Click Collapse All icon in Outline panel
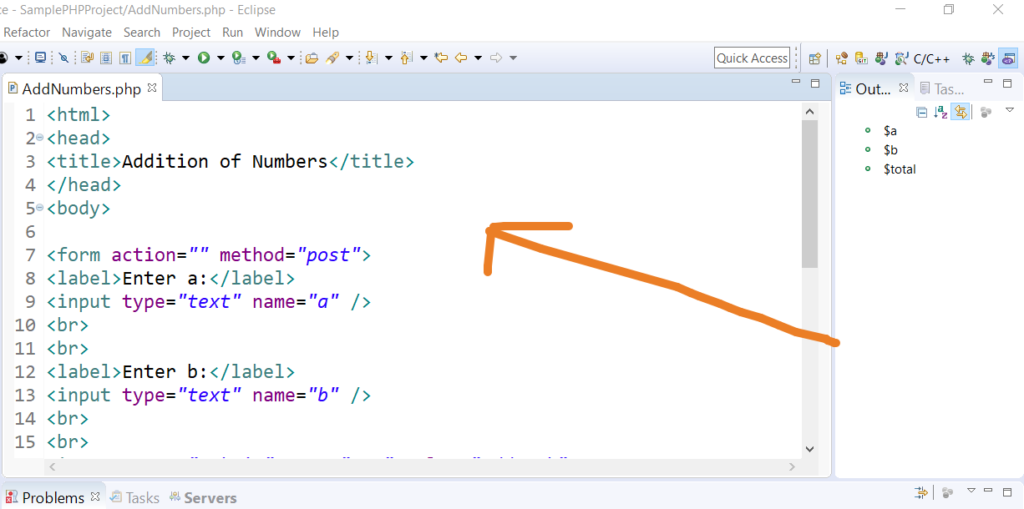Viewport: 1024px width, 509px height. coord(922,112)
